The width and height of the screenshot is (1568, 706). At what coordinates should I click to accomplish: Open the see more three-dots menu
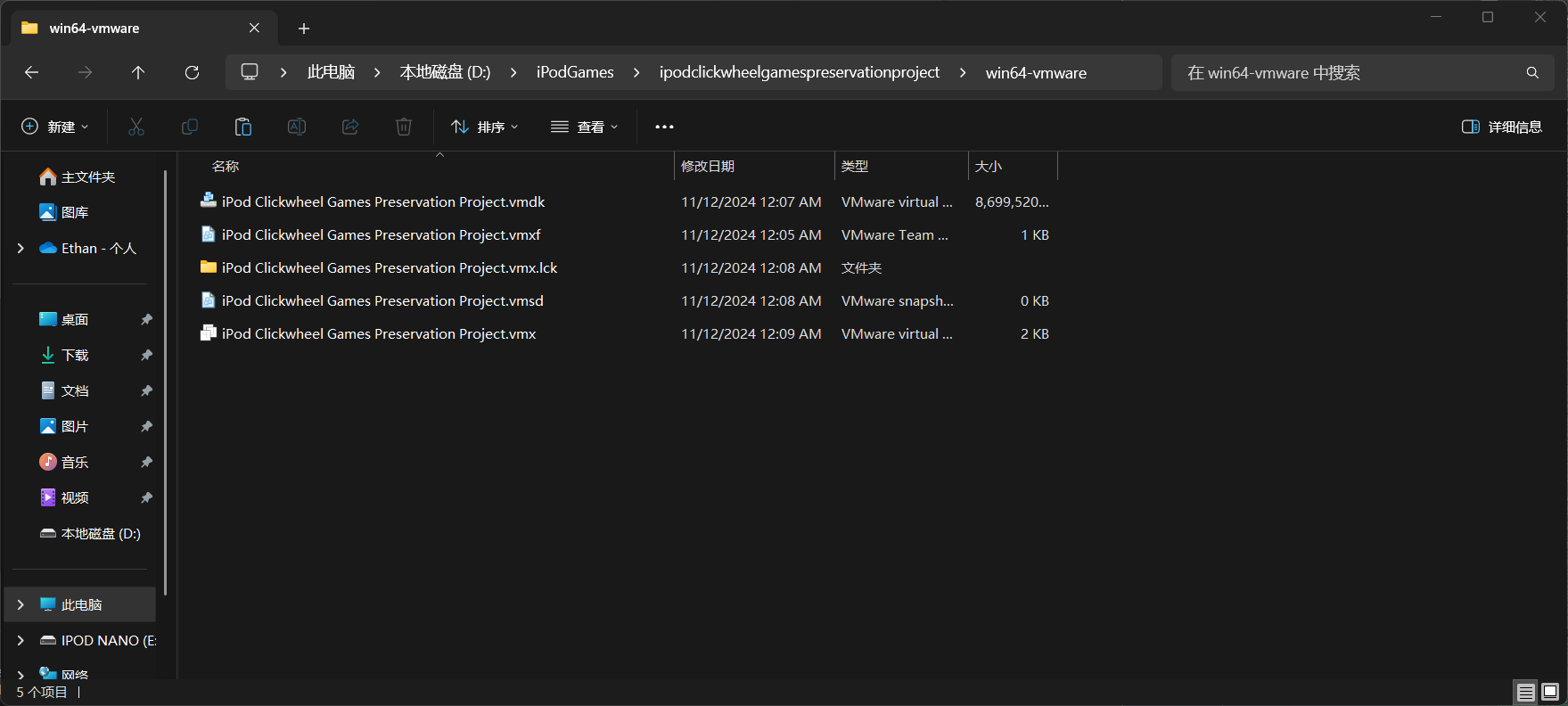(664, 127)
